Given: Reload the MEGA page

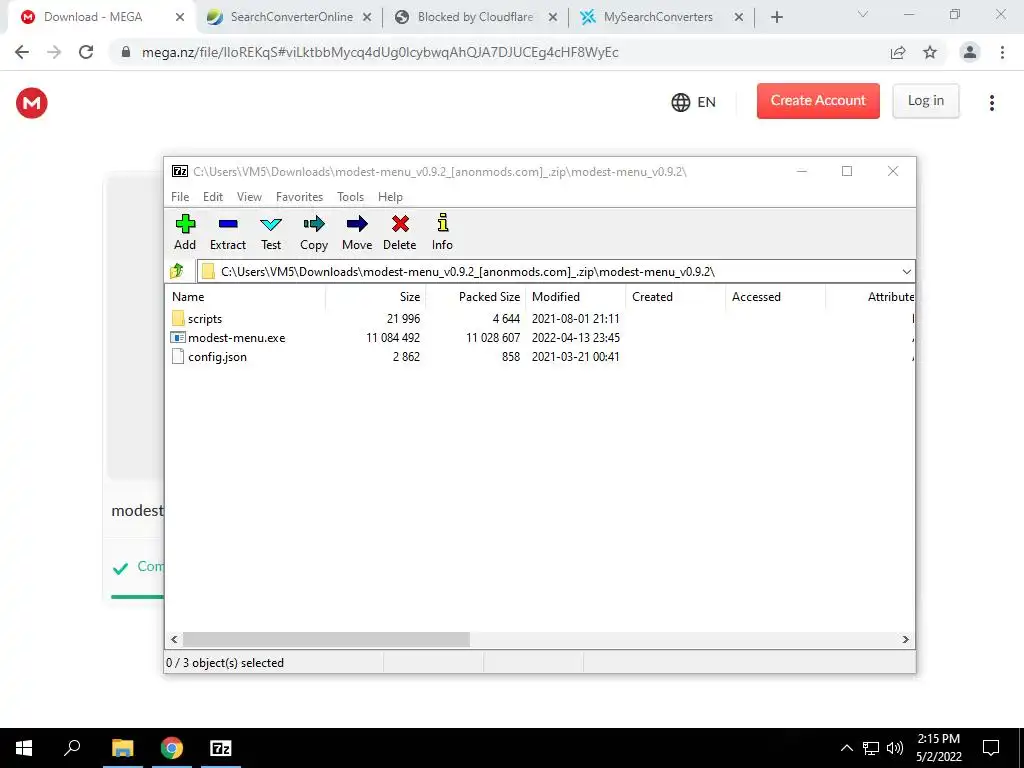Looking at the screenshot, I should [86, 52].
